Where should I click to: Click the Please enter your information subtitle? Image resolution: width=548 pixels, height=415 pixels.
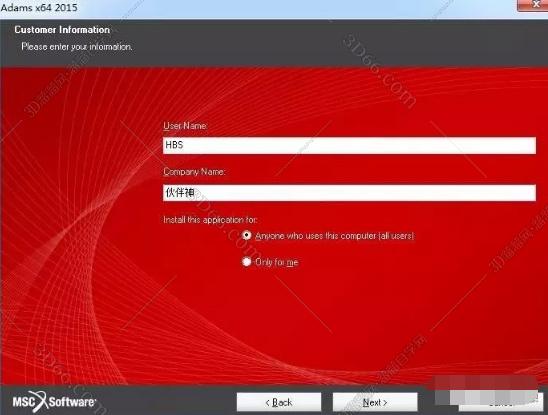click(77, 46)
